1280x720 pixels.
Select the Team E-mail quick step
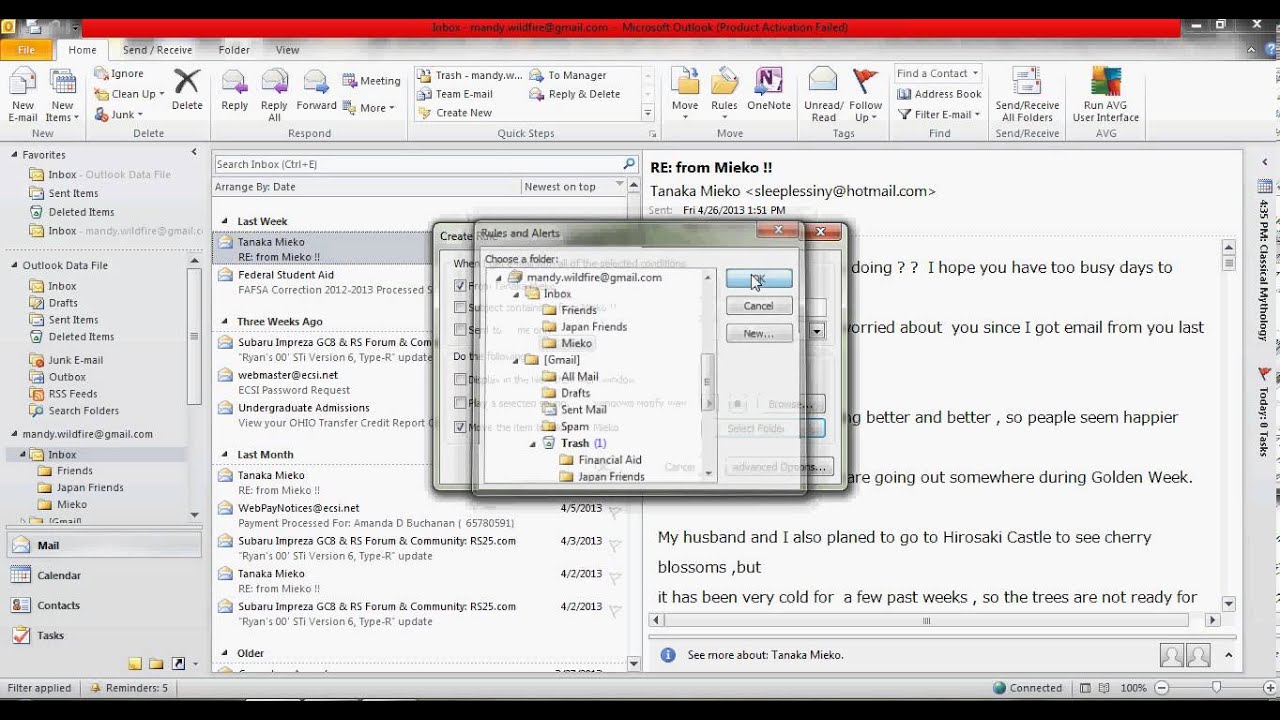point(456,94)
